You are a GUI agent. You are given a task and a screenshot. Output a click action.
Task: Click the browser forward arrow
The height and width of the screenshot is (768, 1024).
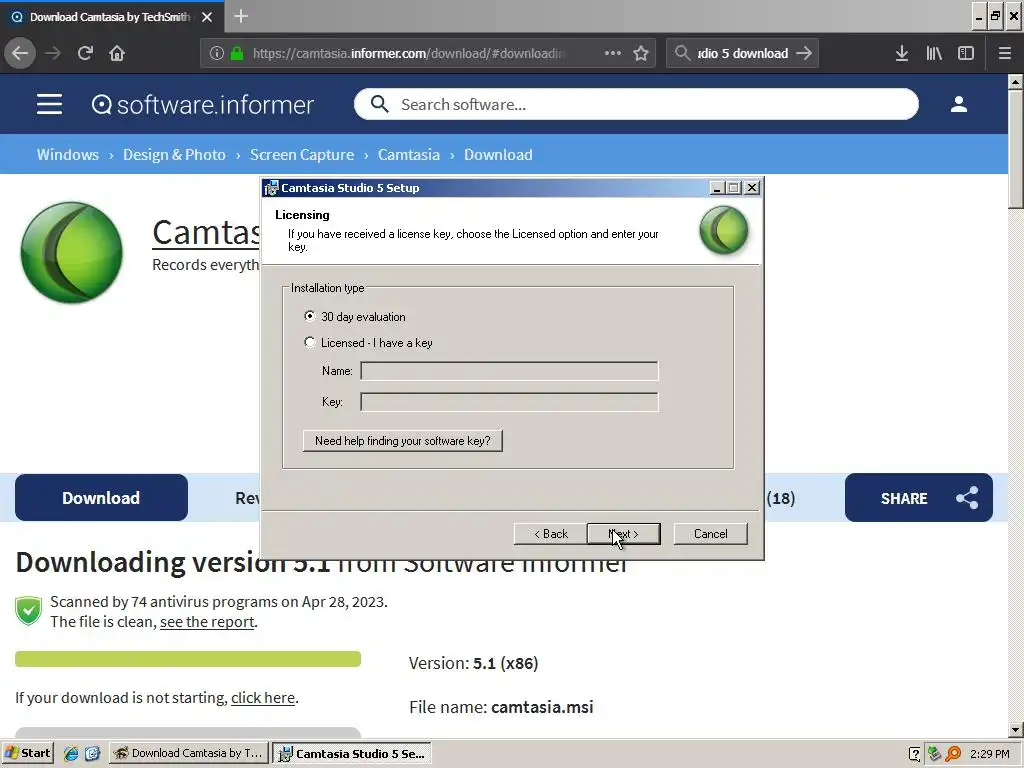click(53, 54)
